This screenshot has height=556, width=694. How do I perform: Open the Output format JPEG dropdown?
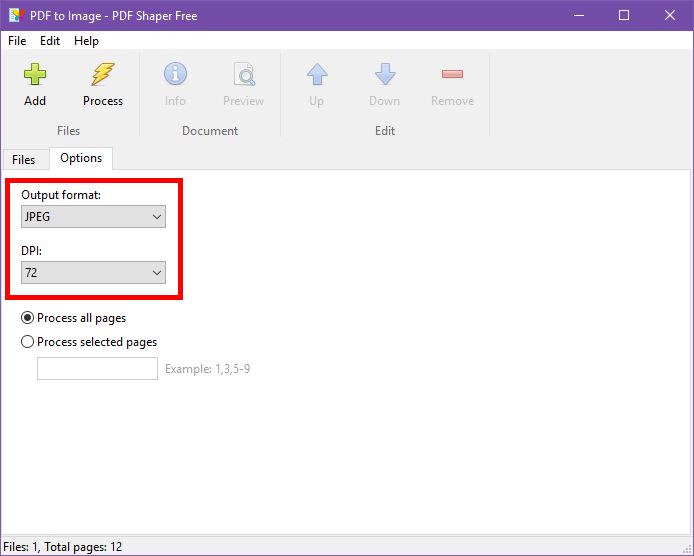click(93, 216)
